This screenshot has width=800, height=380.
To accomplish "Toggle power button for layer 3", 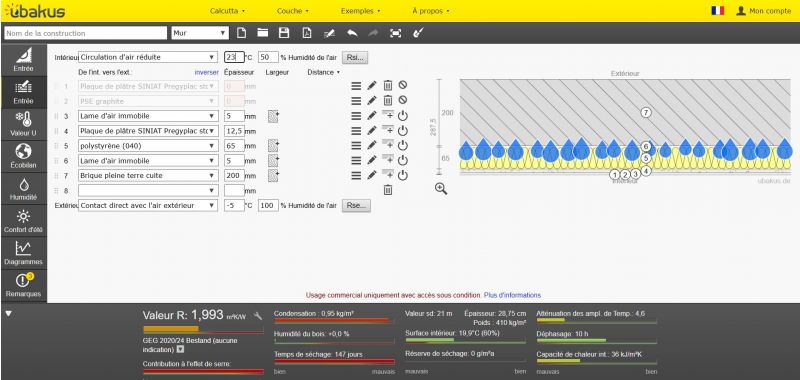I will click(403, 116).
